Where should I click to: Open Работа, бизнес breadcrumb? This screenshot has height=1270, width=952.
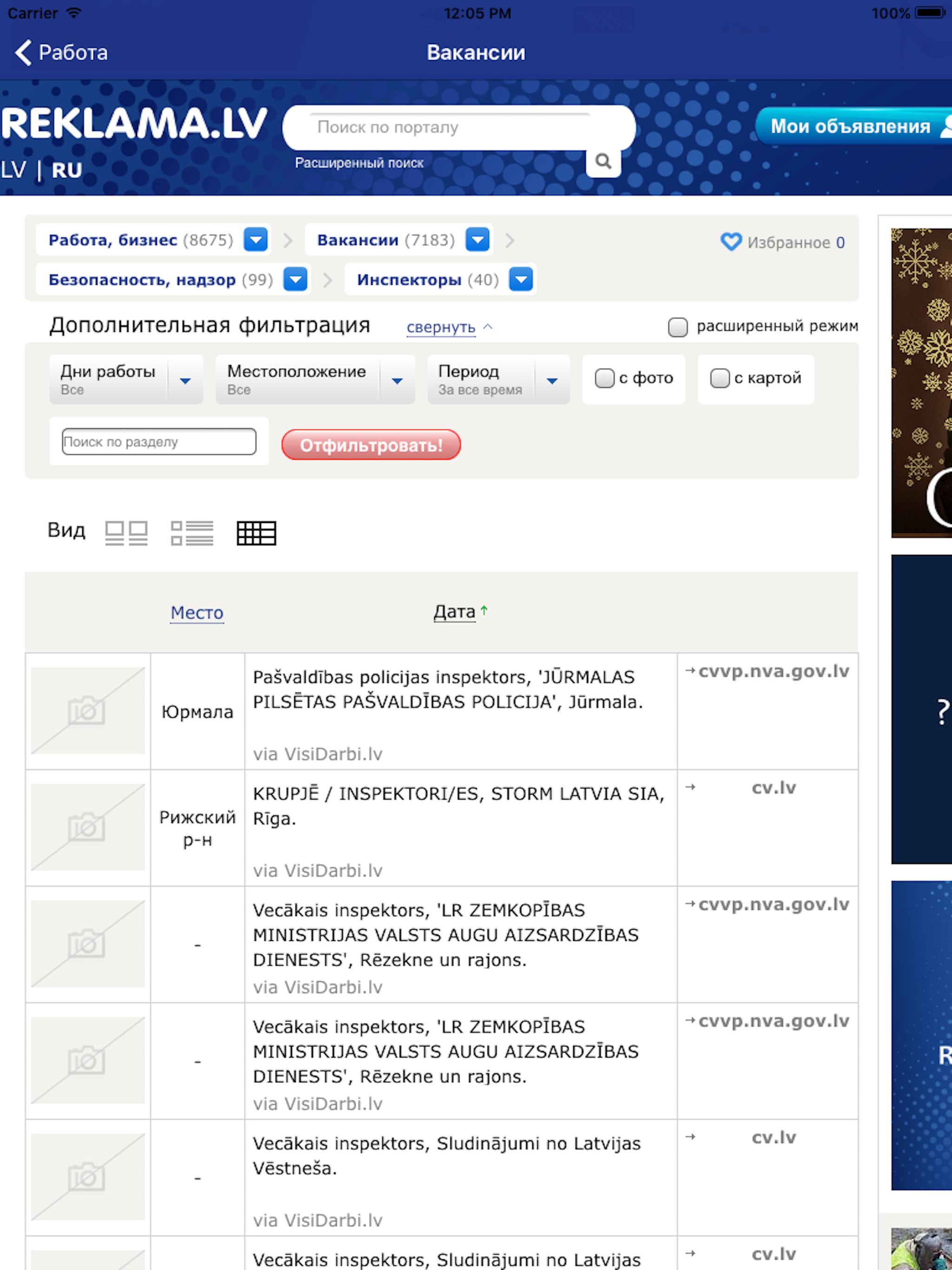pos(112,240)
